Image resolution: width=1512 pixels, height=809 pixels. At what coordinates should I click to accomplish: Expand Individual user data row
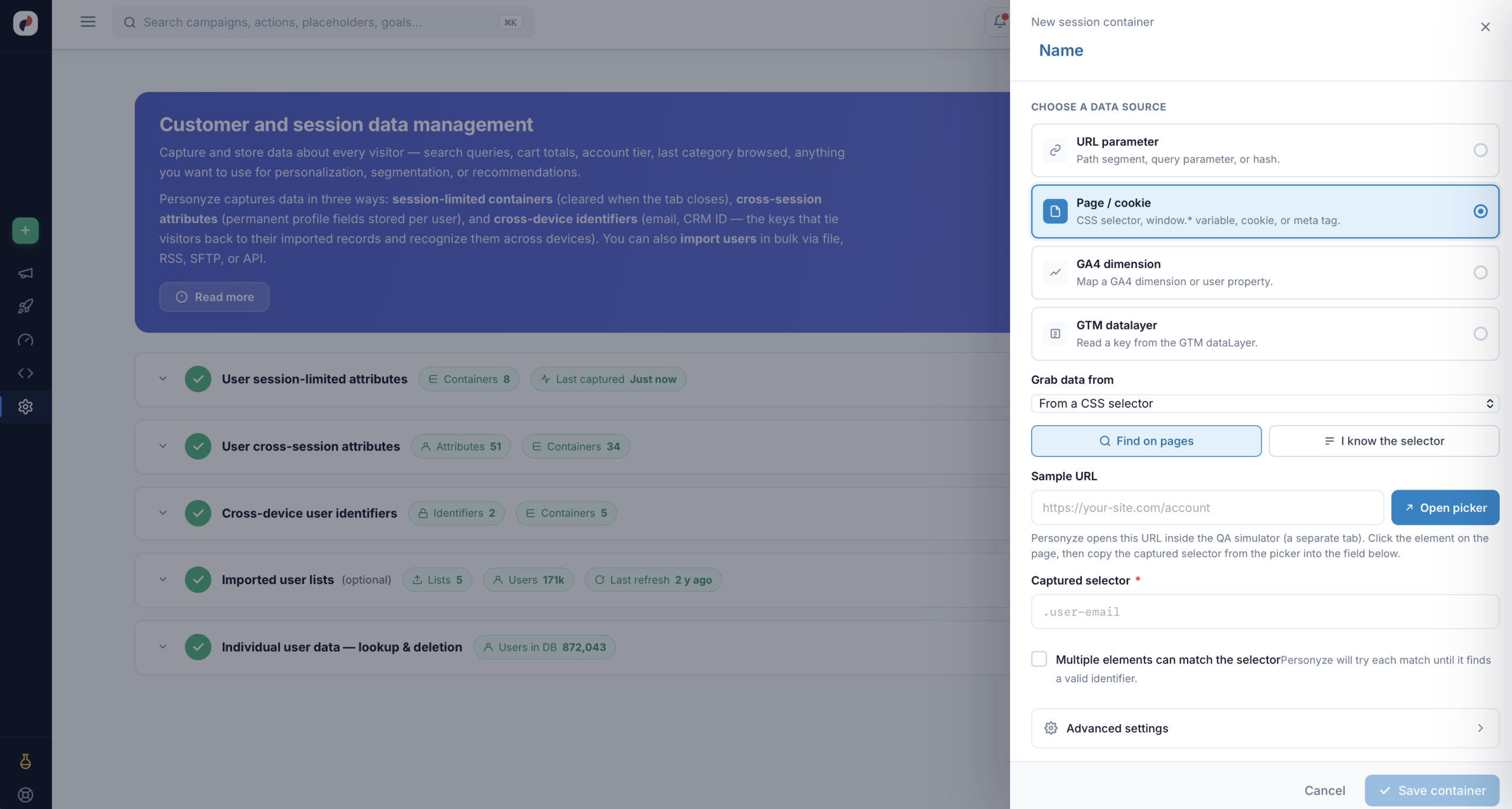[163, 647]
